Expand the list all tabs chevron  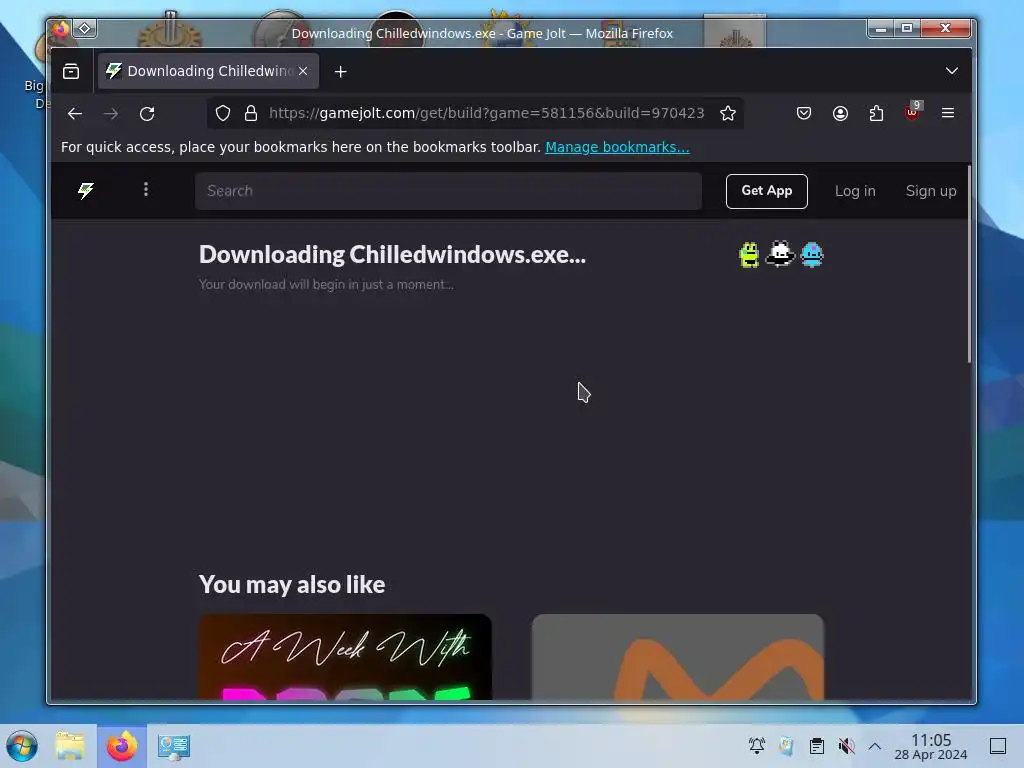[x=952, y=71]
